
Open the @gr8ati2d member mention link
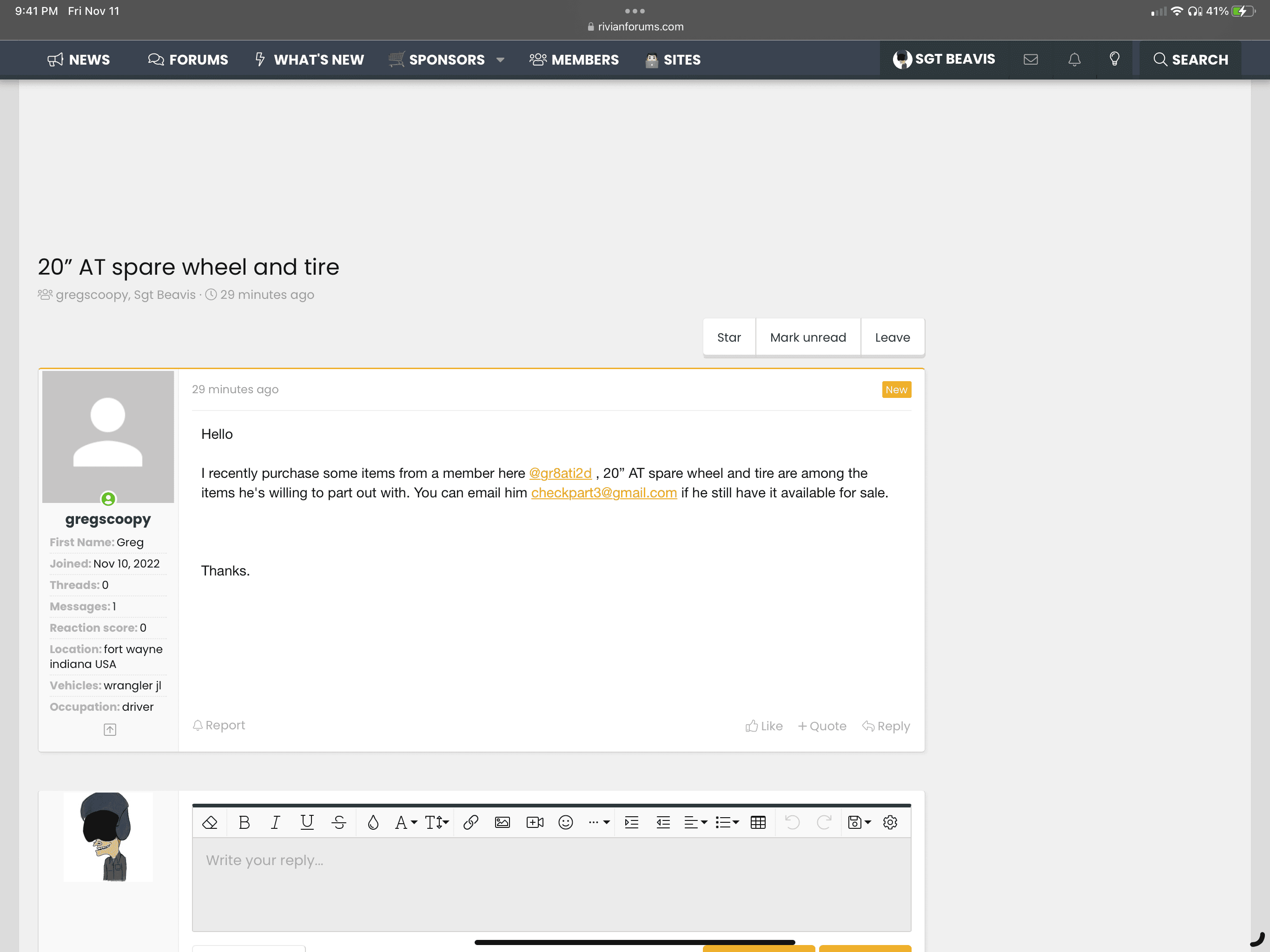pyautogui.click(x=560, y=473)
